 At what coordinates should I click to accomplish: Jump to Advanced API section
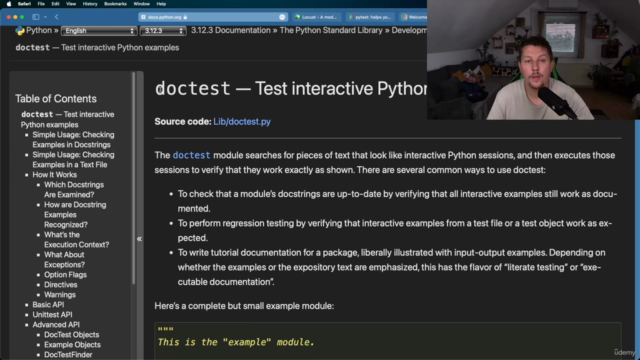56,324
